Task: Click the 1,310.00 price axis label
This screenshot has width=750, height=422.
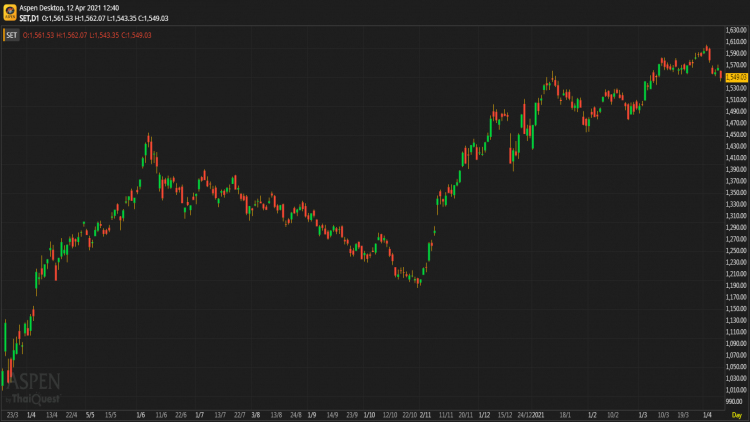Action: pyautogui.click(x=736, y=216)
